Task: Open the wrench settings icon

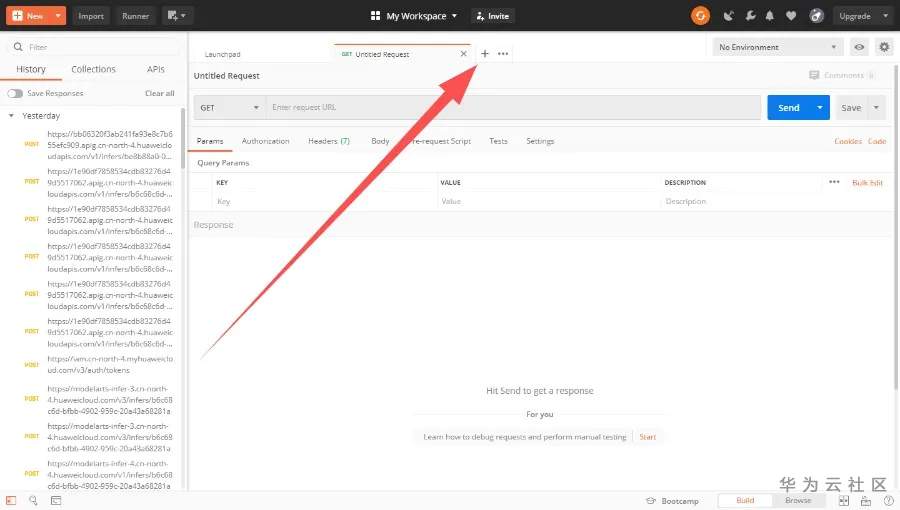Action: 750,16
